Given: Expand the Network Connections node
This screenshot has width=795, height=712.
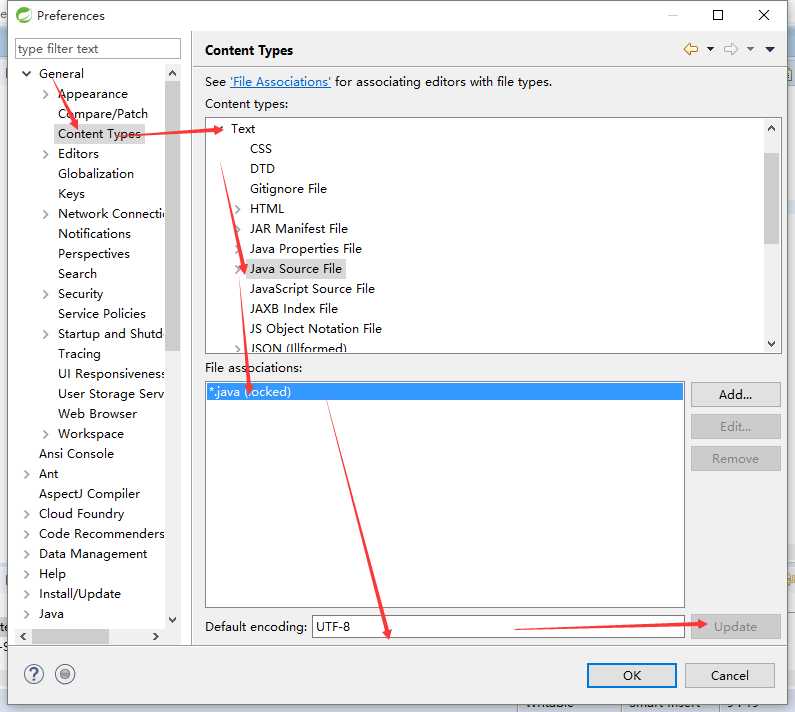Looking at the screenshot, I should point(46,214).
